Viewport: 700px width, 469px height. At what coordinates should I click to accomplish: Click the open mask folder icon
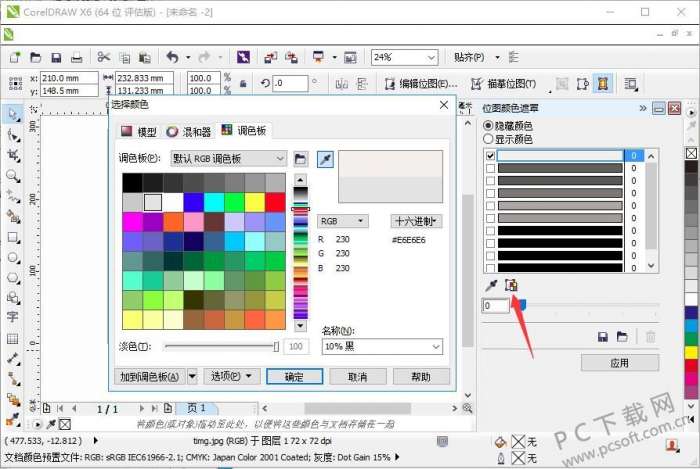coord(621,337)
